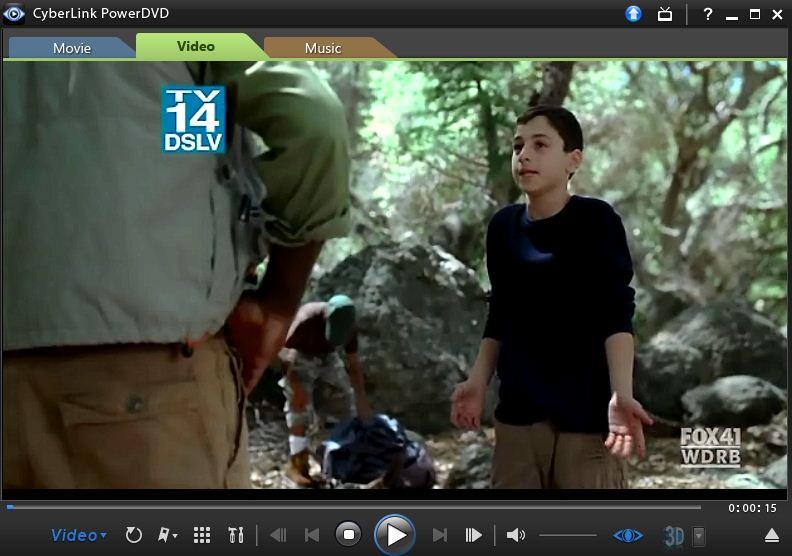Open the Video source dropdown menu
Screen dimensions: 792x556
79,535
